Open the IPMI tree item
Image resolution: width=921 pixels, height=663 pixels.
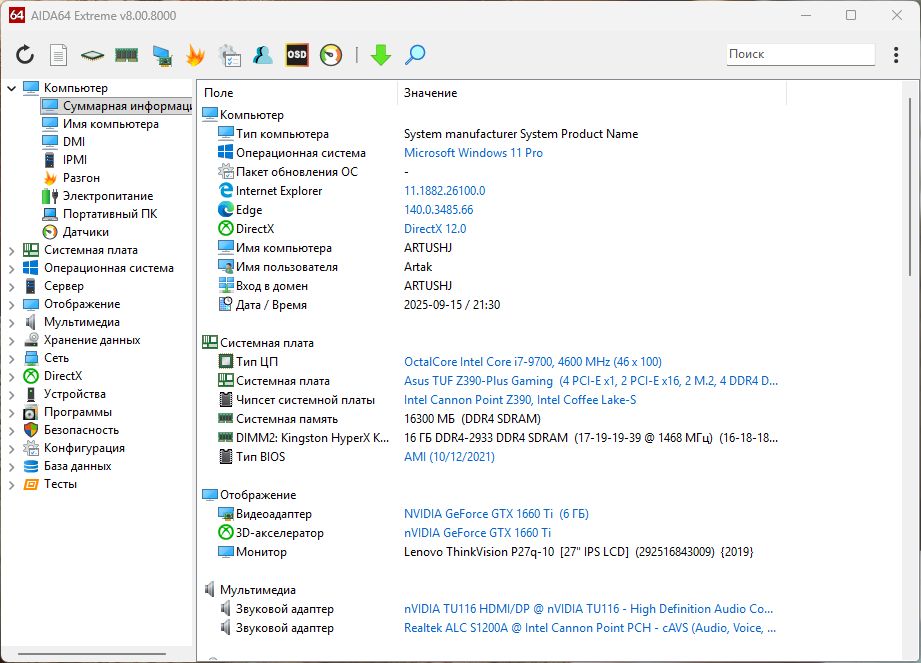75,160
